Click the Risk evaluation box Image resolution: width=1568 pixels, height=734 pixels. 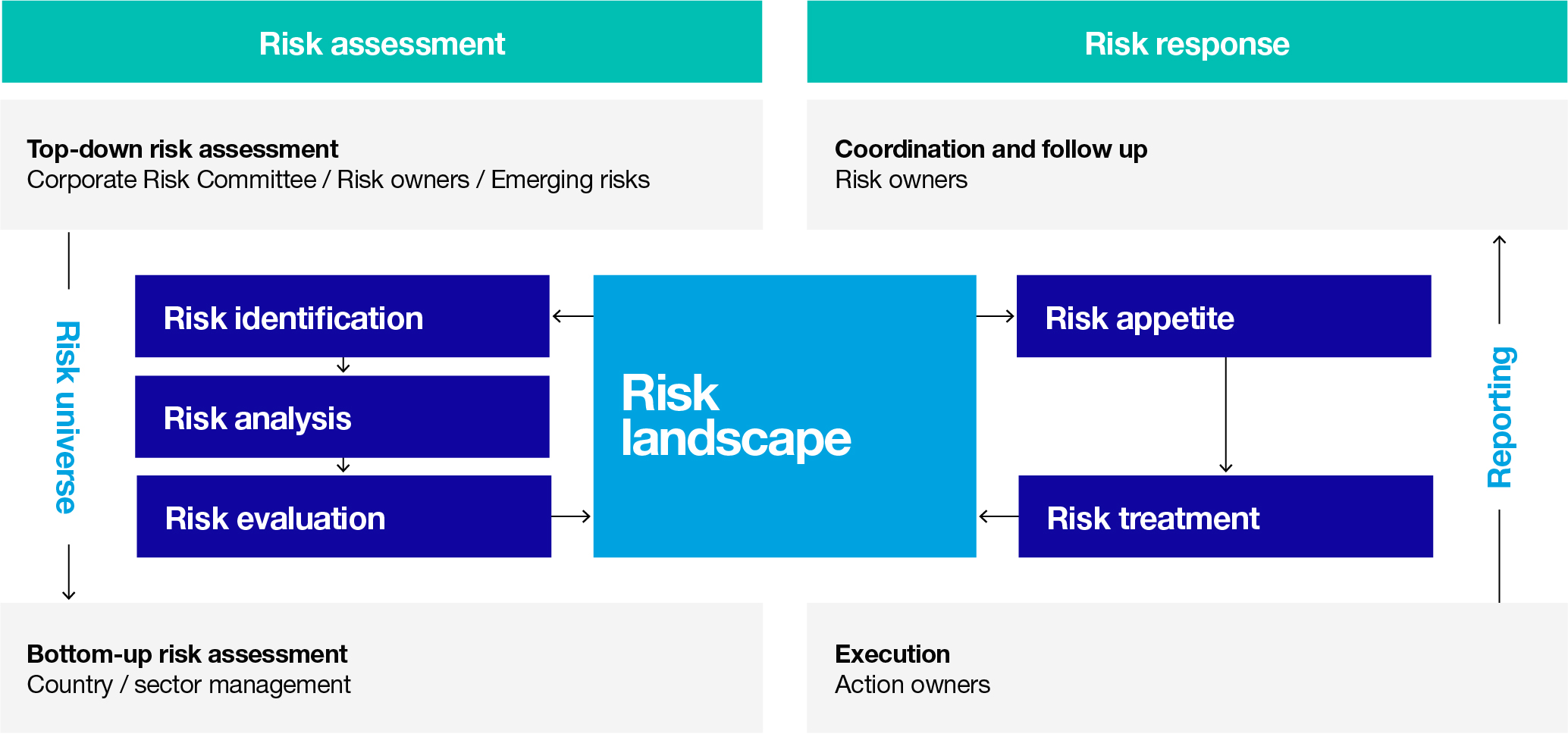(343, 517)
